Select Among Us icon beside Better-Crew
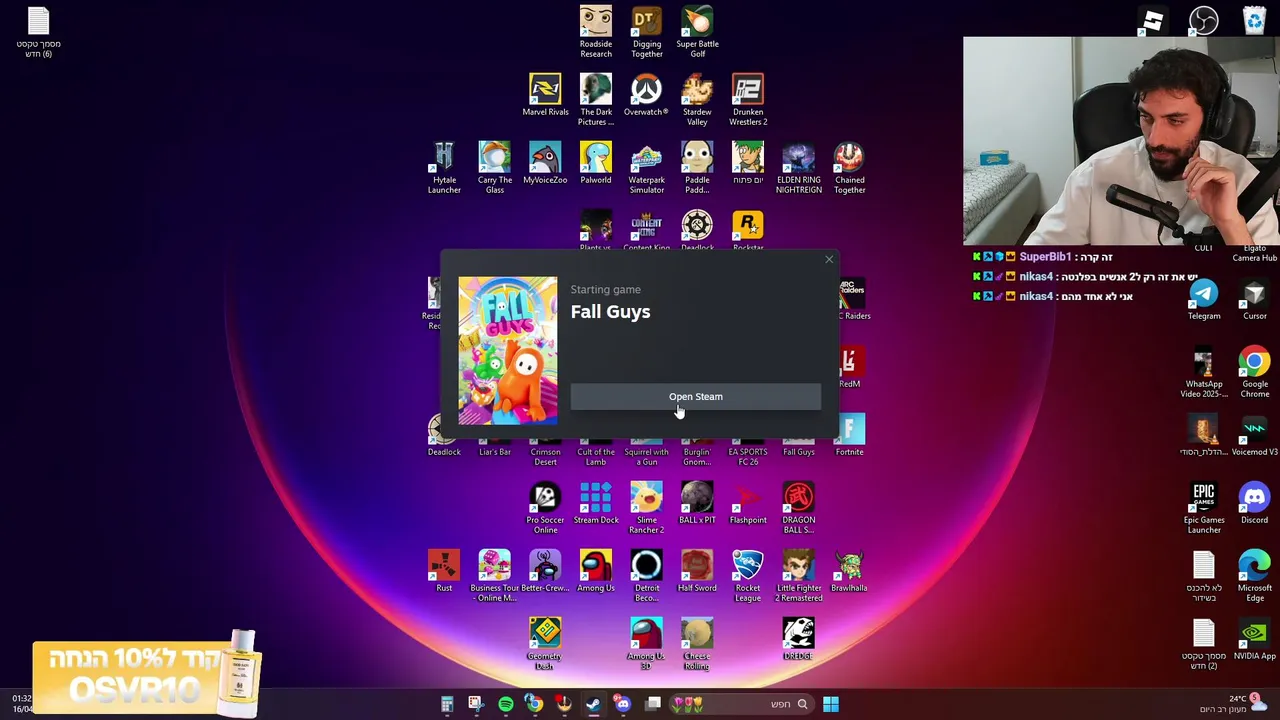Screen dimensions: 1280x720 coord(596,571)
